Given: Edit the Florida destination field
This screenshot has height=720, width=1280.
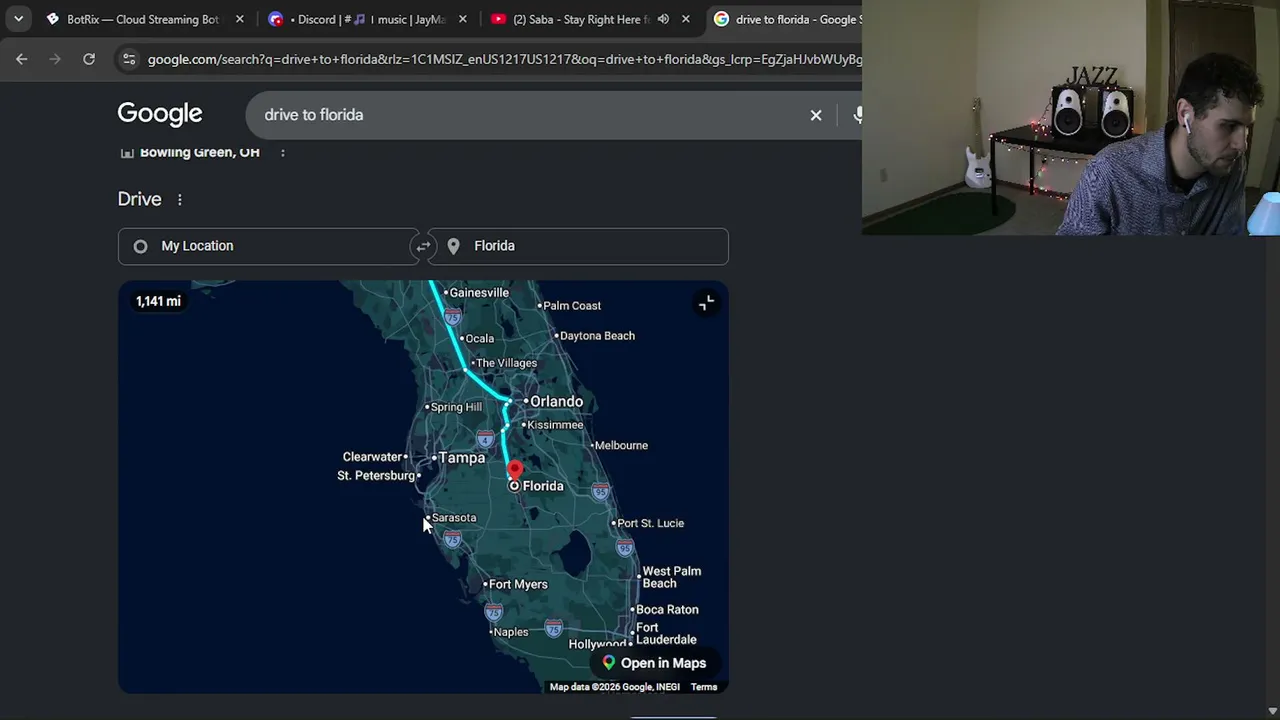Looking at the screenshot, I should [578, 246].
